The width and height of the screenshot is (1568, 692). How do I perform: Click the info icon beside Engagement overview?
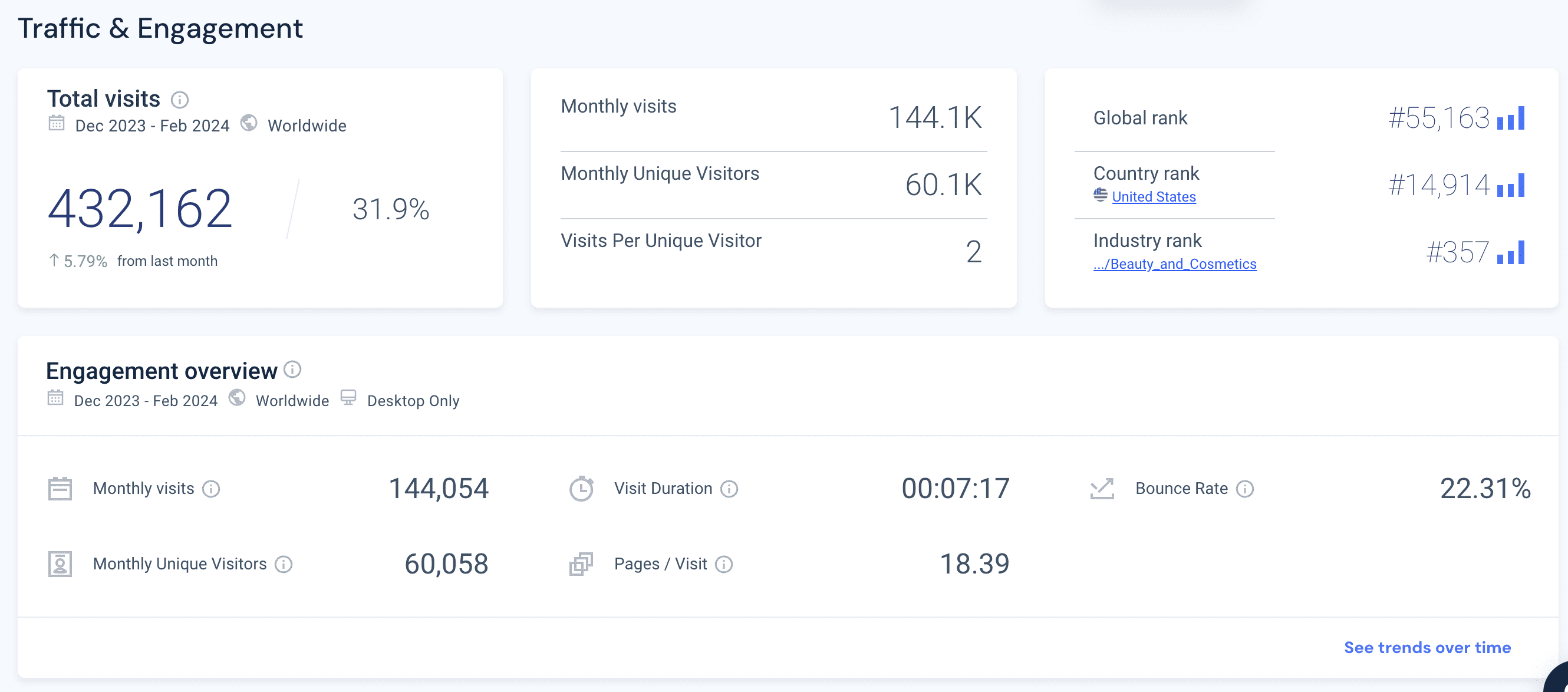292,370
